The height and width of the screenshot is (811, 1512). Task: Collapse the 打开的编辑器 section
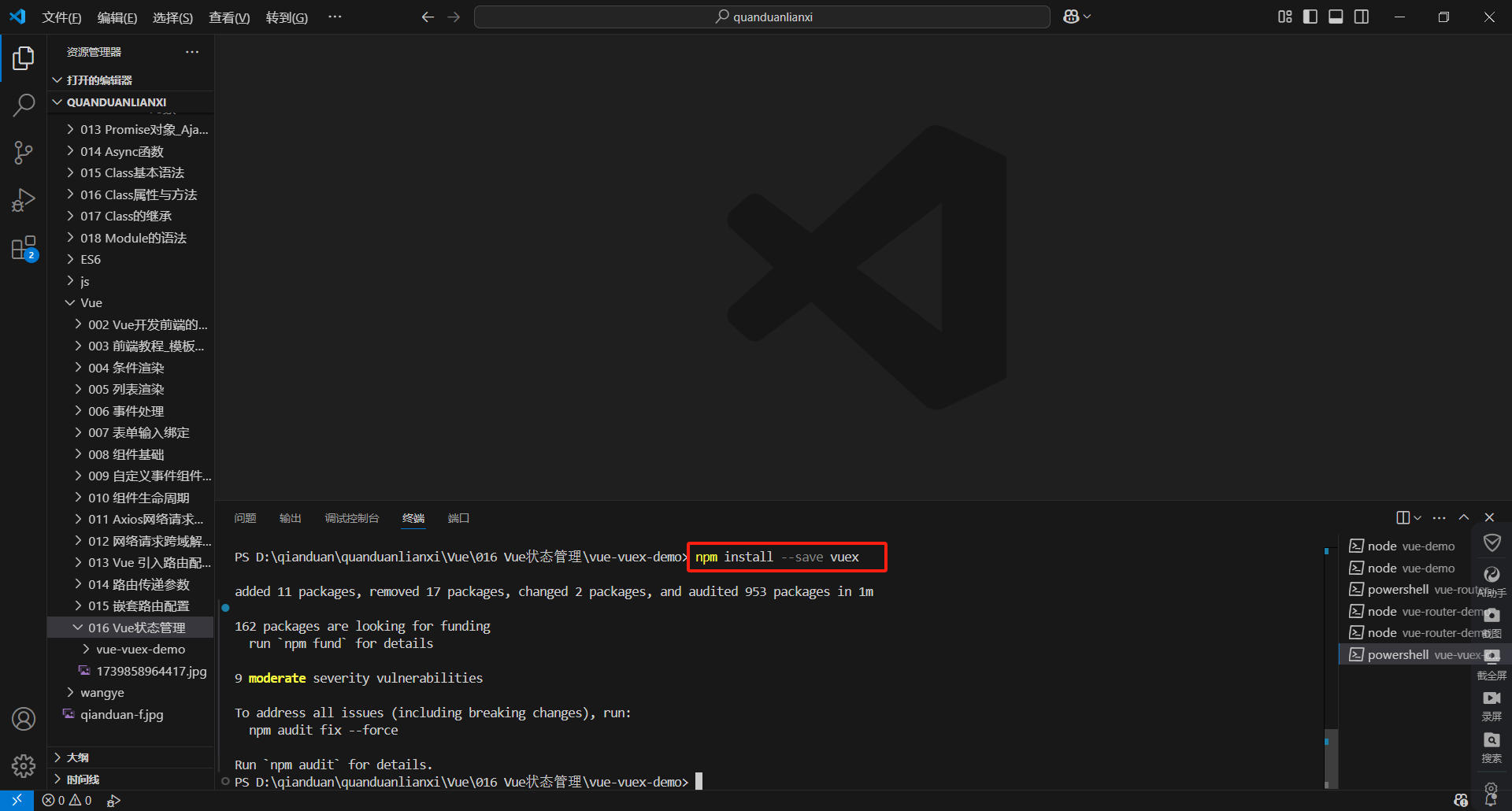tap(131, 80)
